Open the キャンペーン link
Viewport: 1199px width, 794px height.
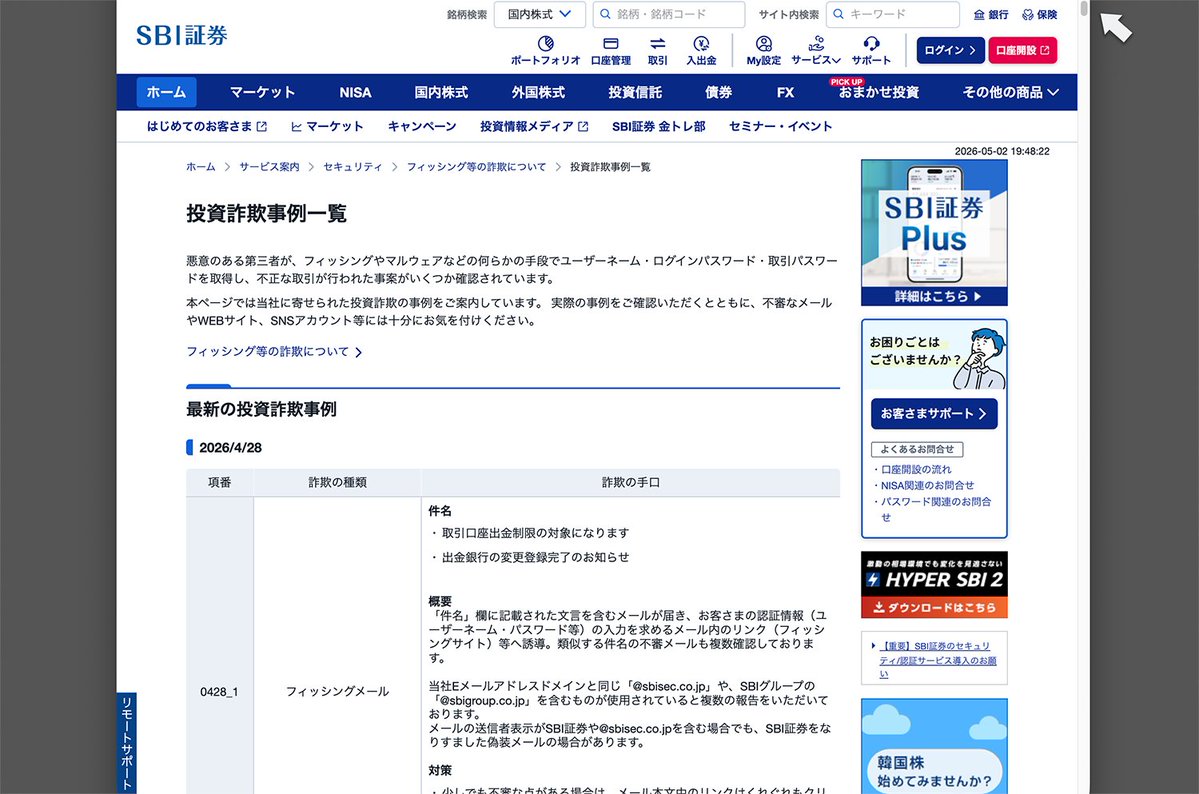[x=422, y=126]
